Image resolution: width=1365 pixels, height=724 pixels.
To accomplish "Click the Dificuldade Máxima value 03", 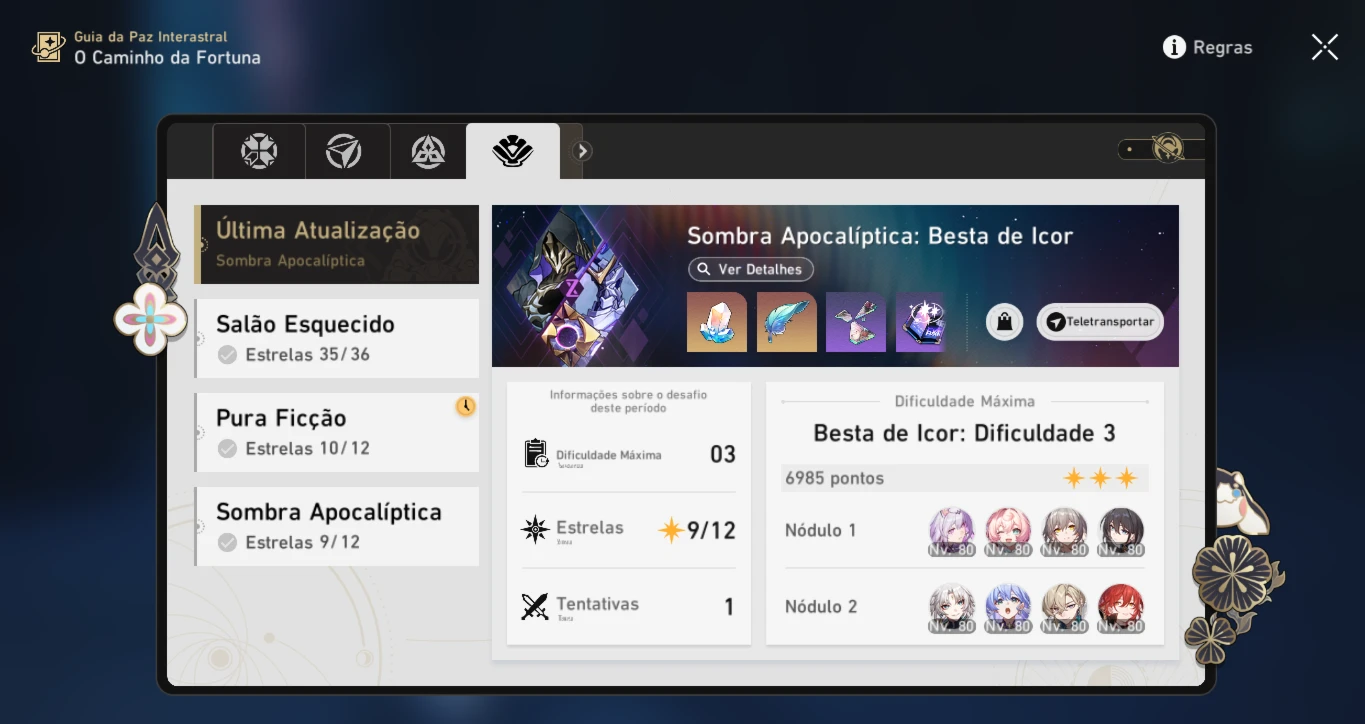I will pos(723,455).
